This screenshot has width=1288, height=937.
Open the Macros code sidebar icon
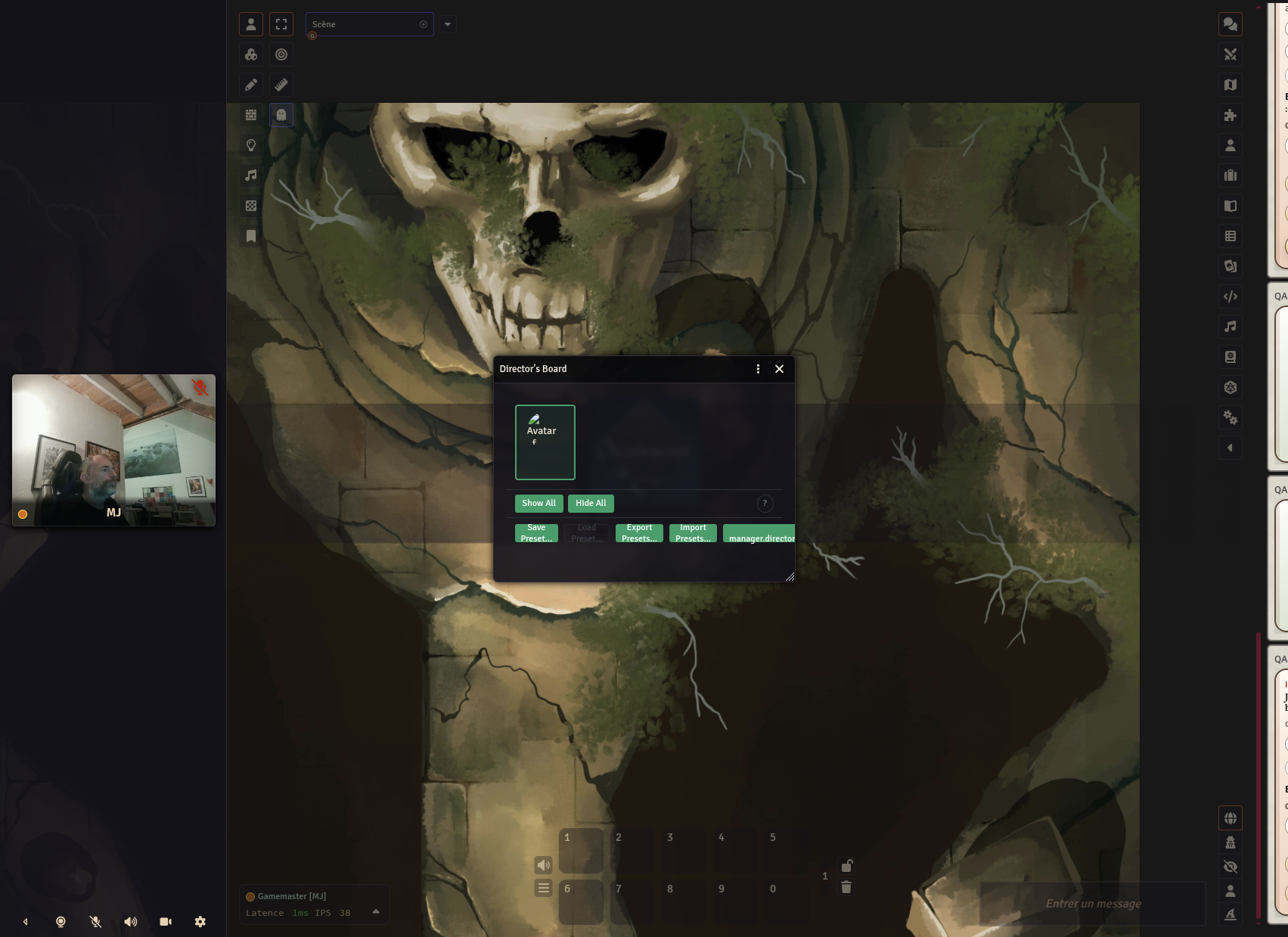coord(1231,296)
